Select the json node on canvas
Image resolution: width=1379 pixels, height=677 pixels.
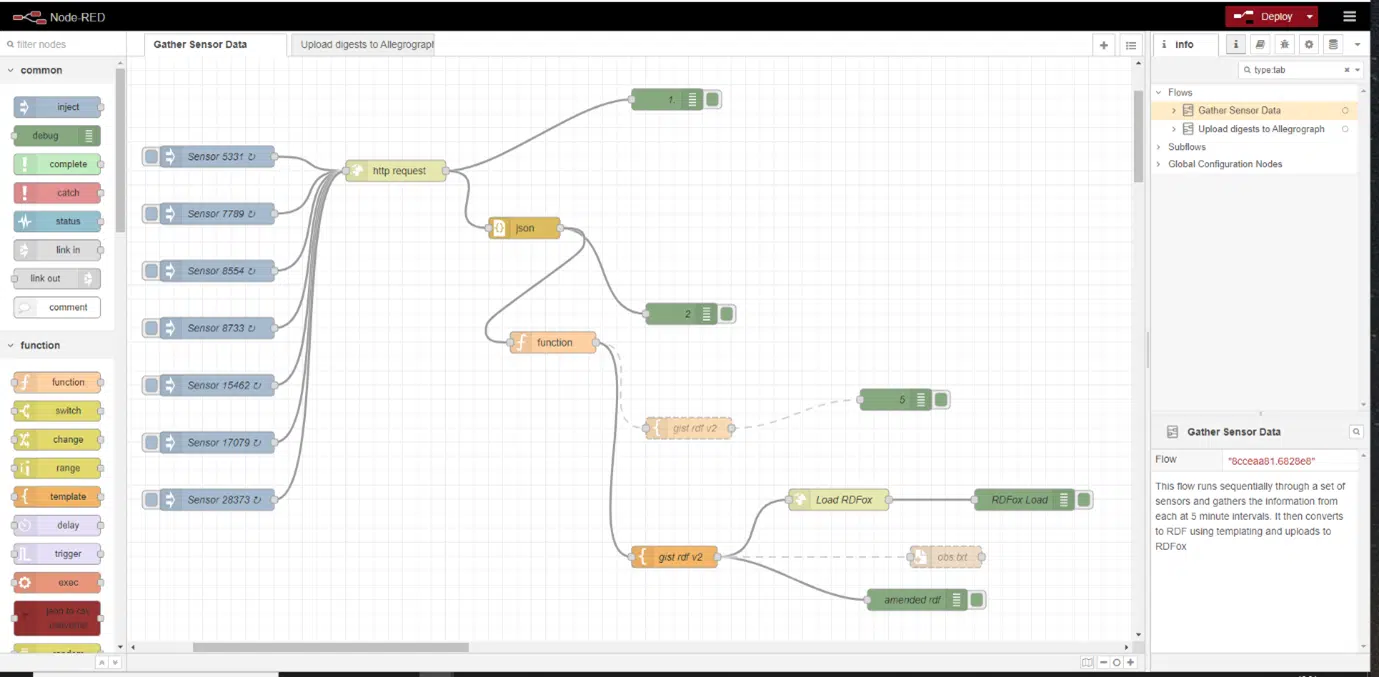(x=525, y=228)
